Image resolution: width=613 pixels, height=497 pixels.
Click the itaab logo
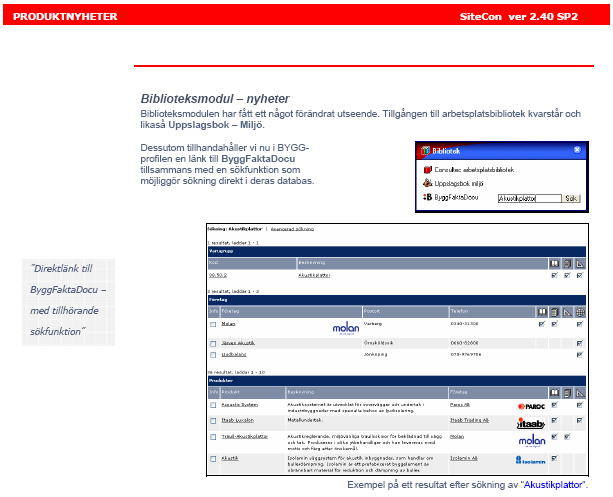[531, 423]
